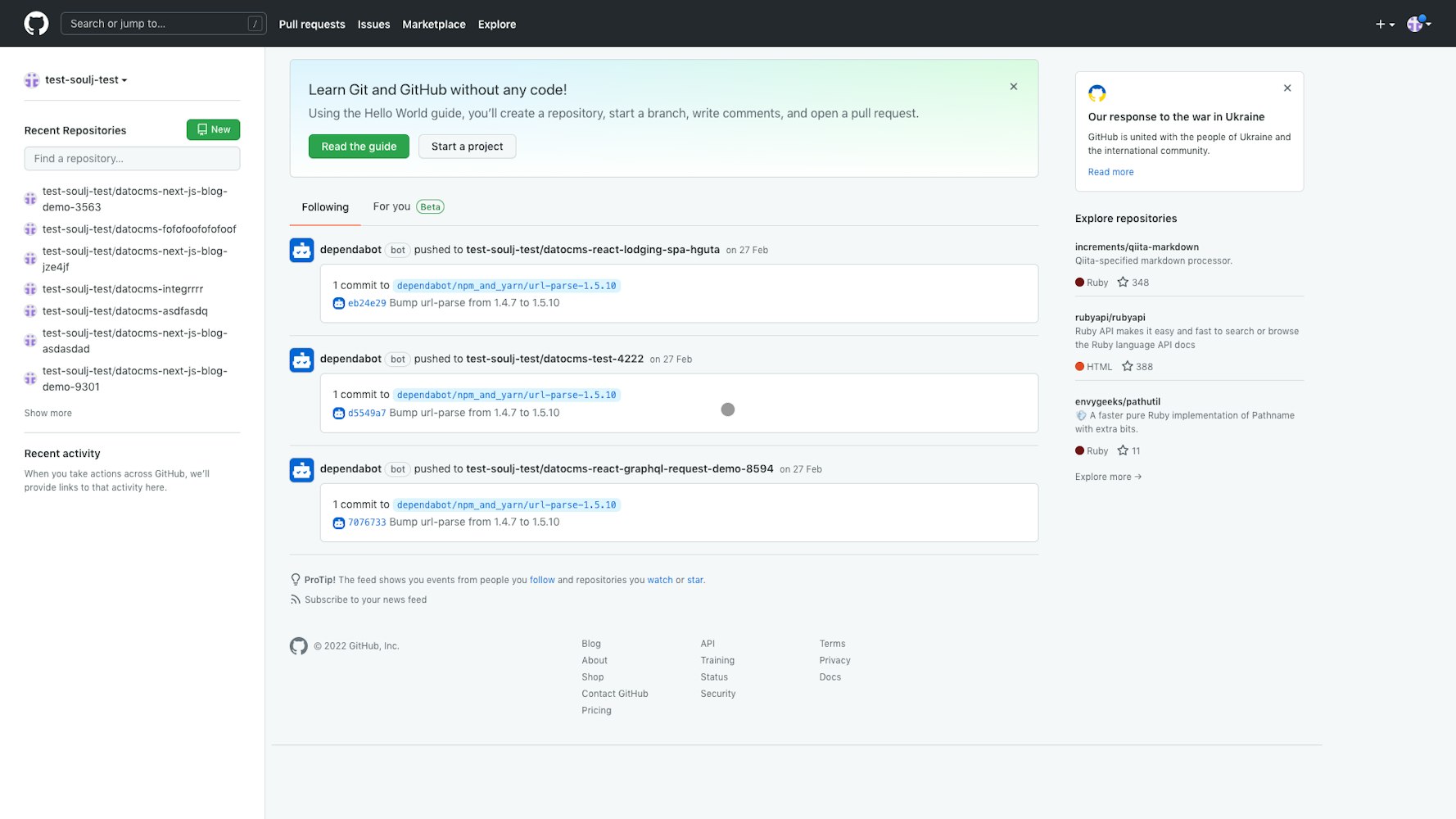Click Read the guide button

point(359,147)
